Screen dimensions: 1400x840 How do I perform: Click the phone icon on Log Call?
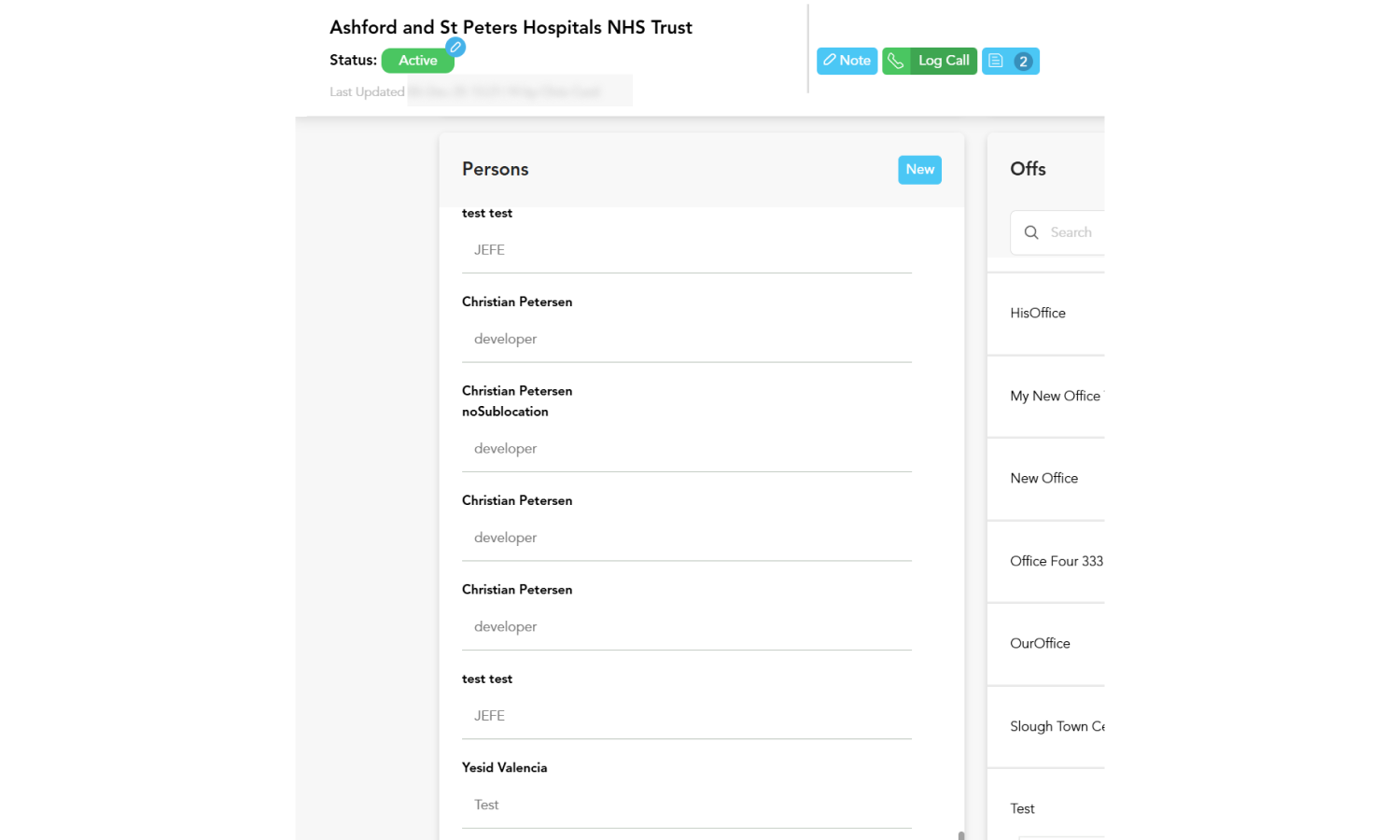click(896, 61)
